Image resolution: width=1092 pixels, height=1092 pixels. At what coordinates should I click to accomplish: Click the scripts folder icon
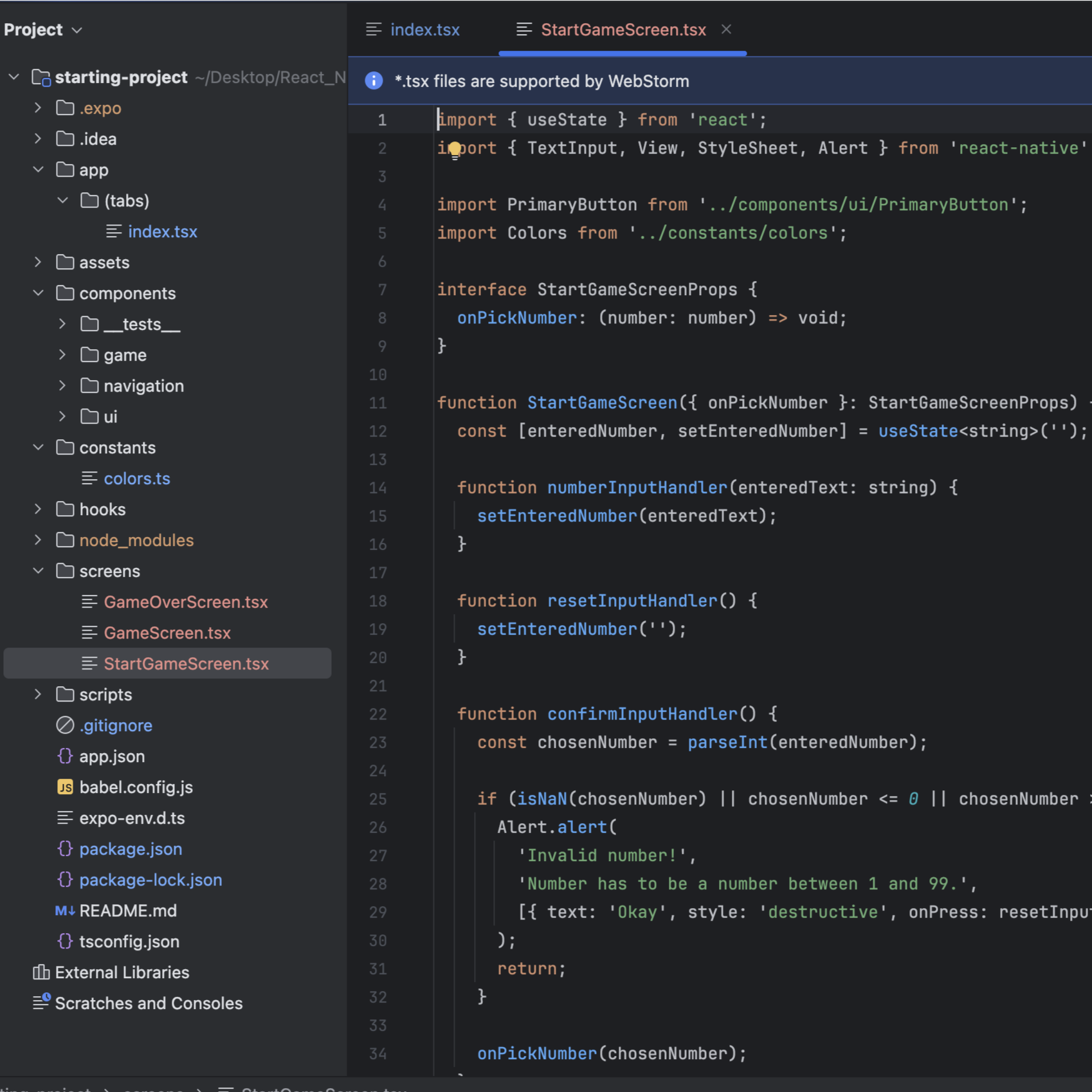pos(65,694)
